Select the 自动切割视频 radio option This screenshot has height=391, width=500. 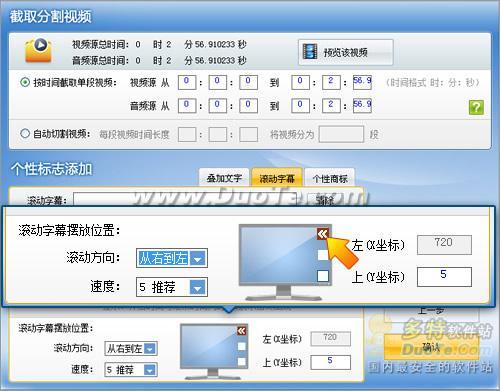tap(25, 134)
